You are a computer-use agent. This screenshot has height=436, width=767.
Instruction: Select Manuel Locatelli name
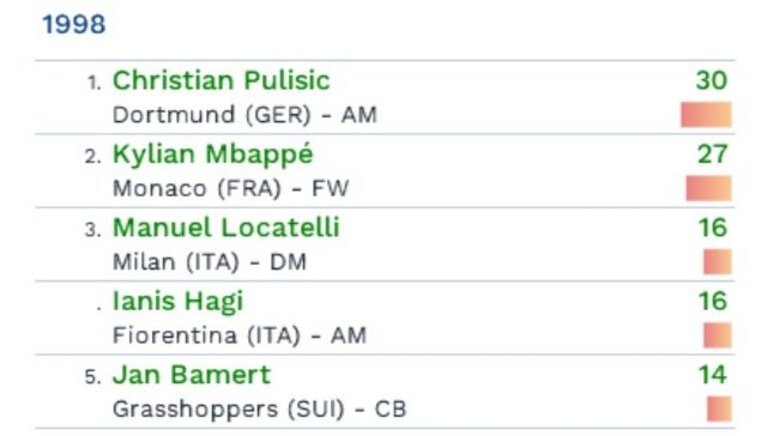(226, 228)
